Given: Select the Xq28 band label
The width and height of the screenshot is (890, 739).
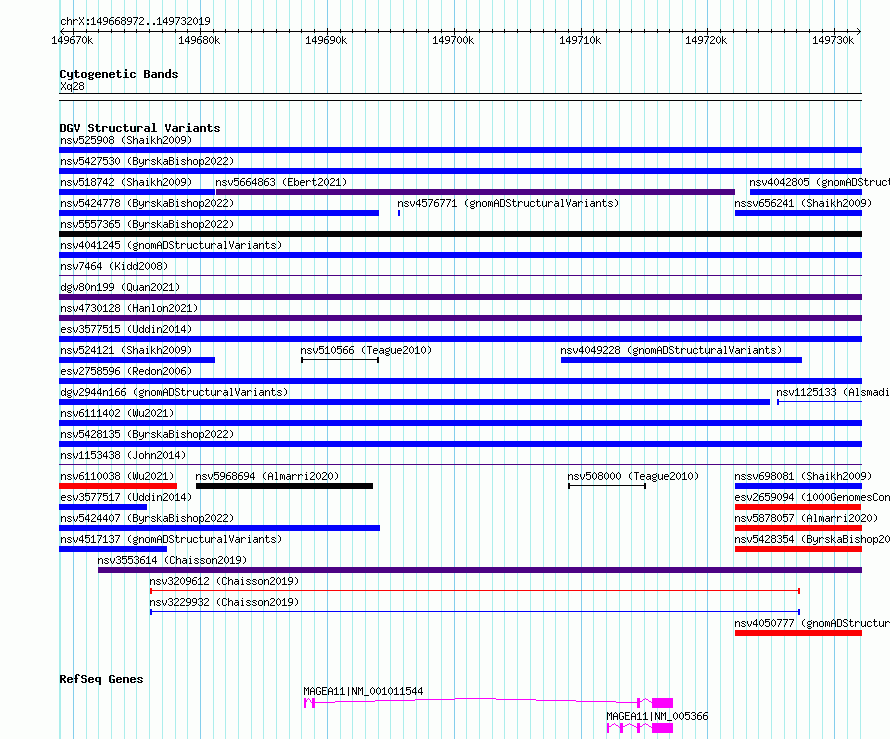Looking at the screenshot, I should pyautogui.click(x=72, y=86).
